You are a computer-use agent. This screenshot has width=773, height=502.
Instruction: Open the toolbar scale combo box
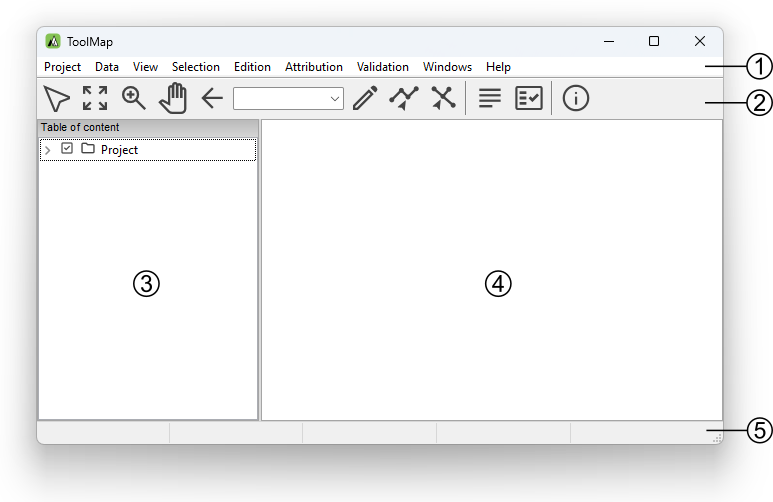tap(288, 99)
